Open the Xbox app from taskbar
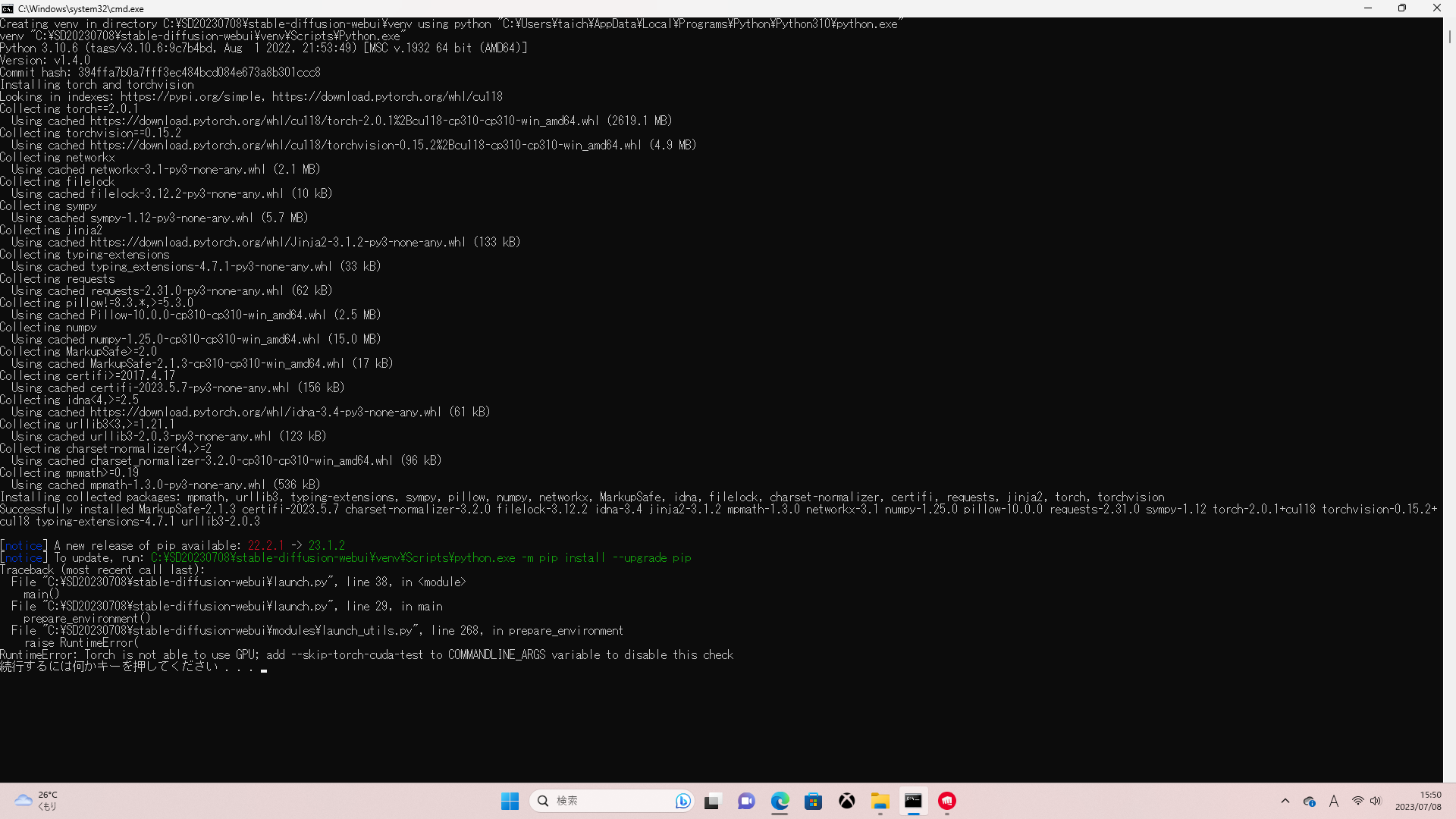Screen dimensions: 1456x819 click(x=846, y=801)
